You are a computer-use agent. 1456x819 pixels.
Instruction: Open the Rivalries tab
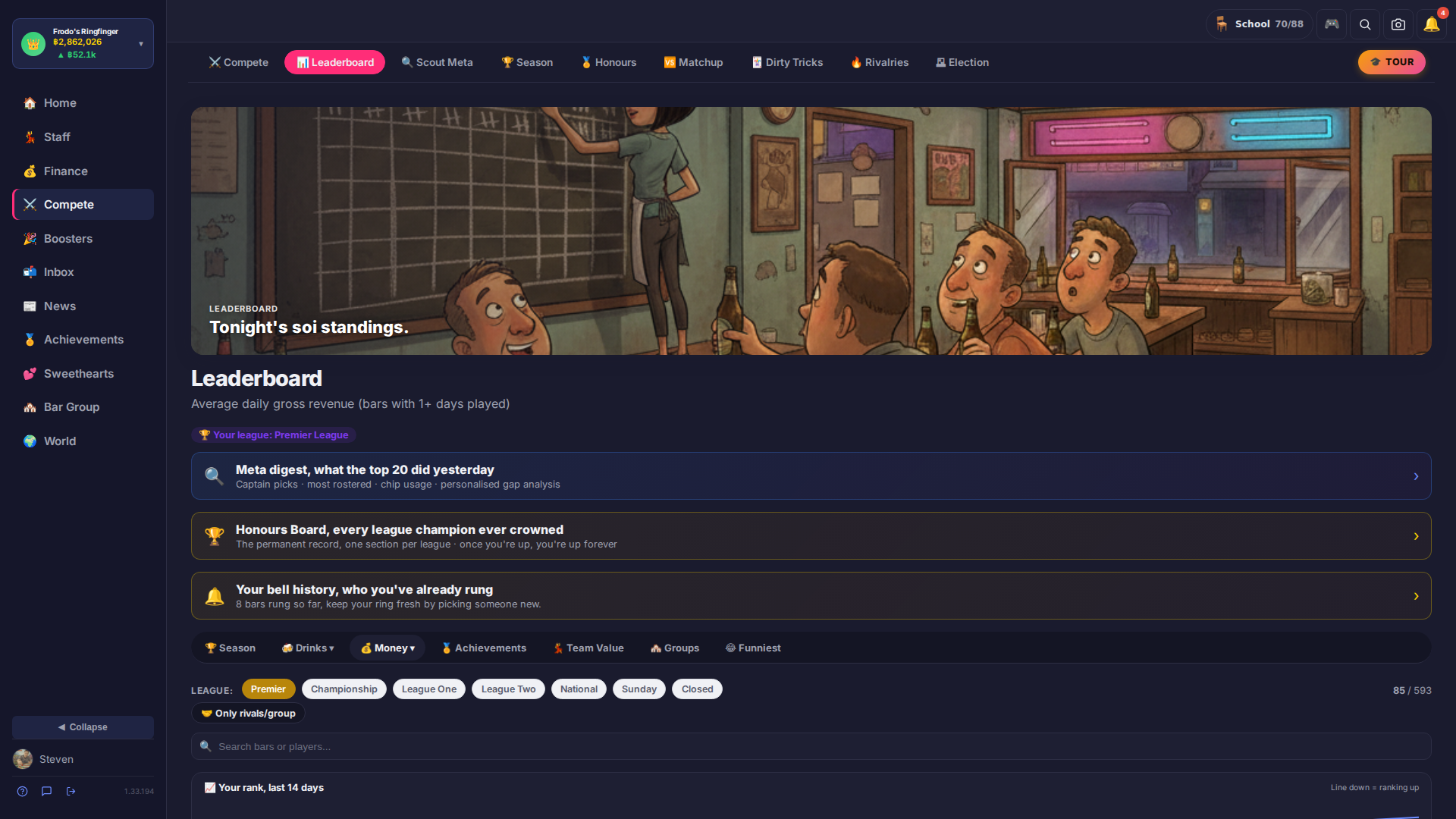pyautogui.click(x=880, y=62)
